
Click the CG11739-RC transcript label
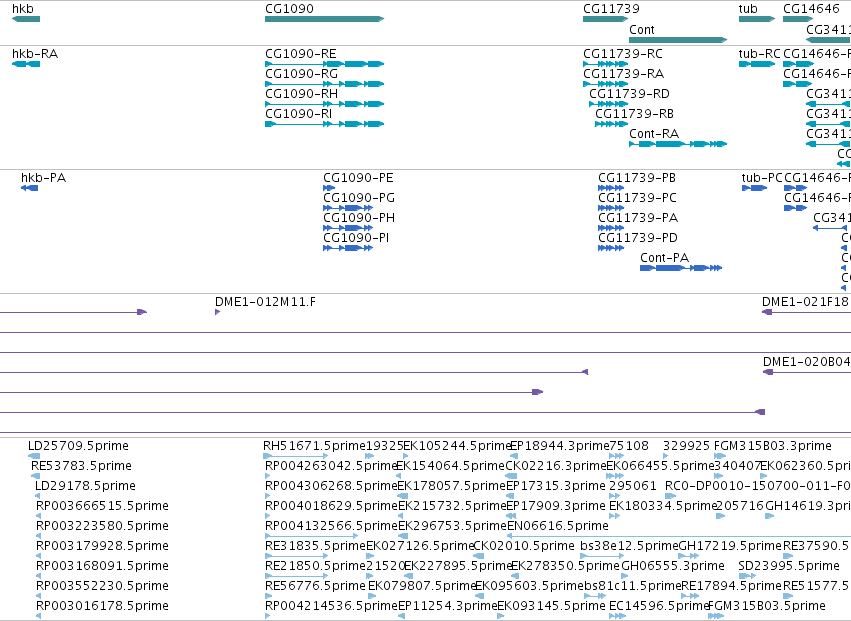(623, 54)
